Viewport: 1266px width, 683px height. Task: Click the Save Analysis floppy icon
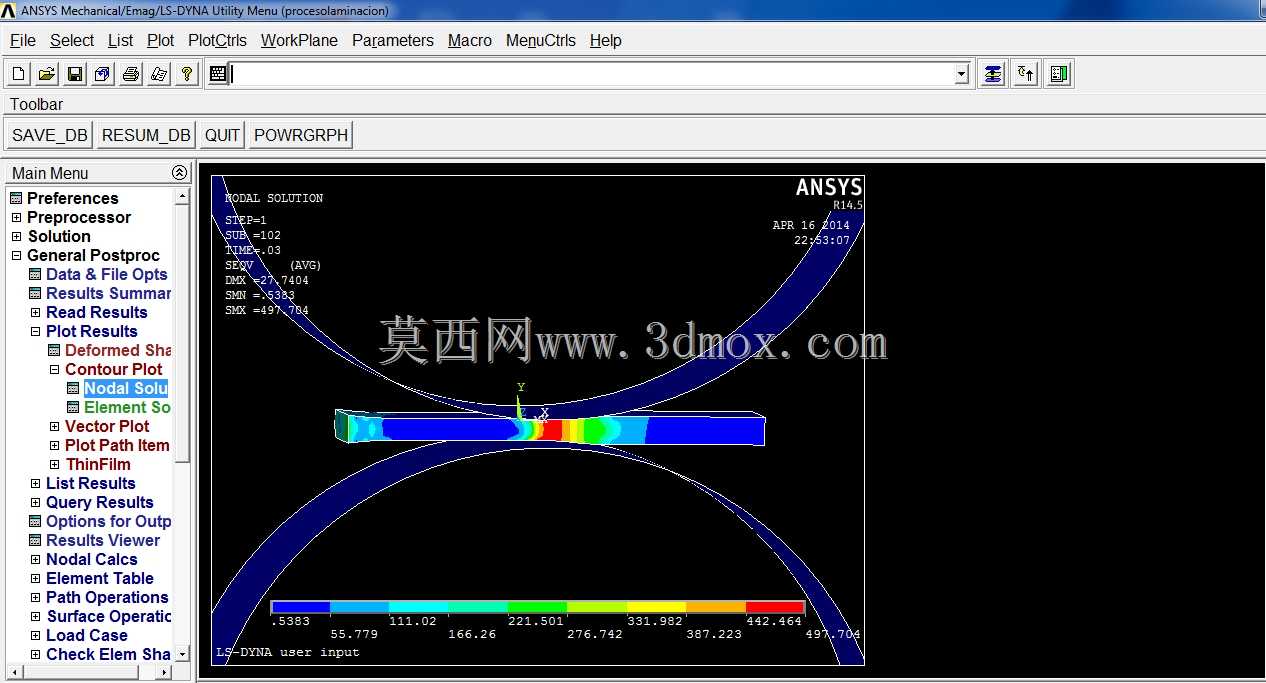point(75,74)
